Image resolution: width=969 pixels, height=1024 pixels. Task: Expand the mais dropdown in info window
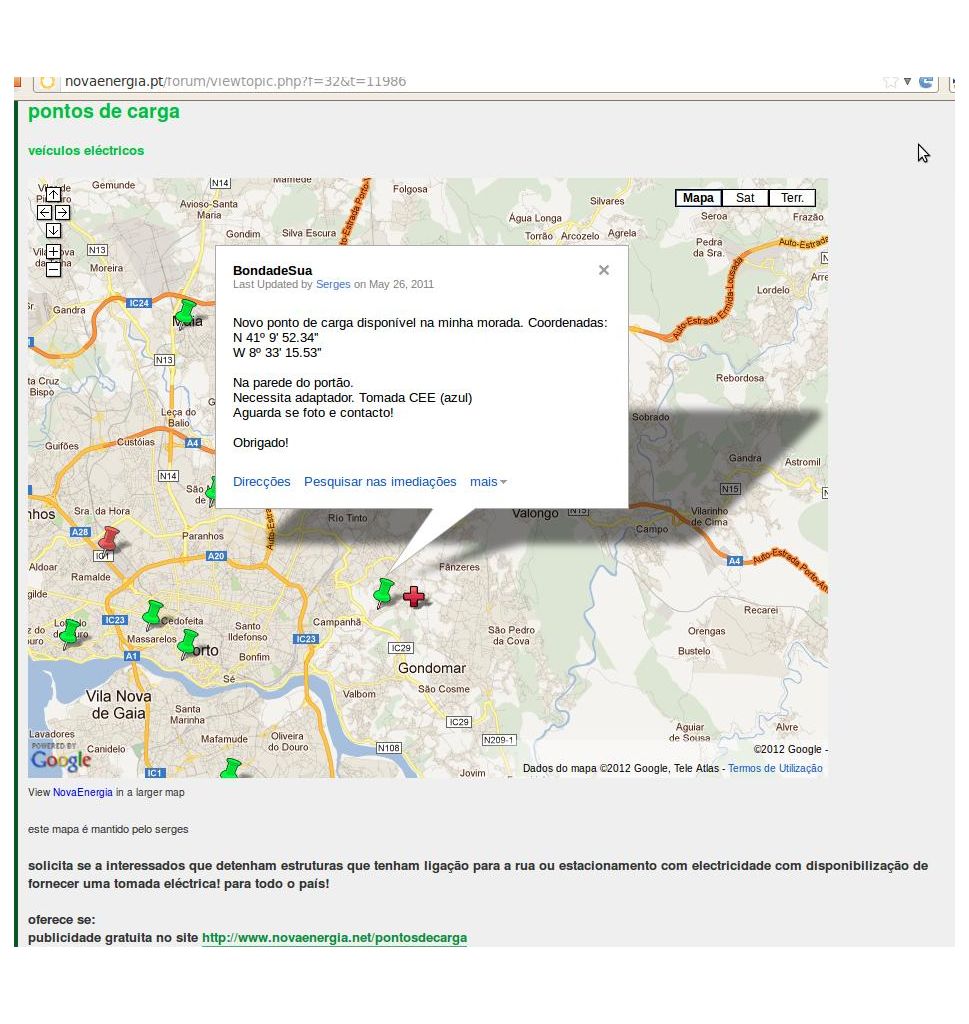488,482
